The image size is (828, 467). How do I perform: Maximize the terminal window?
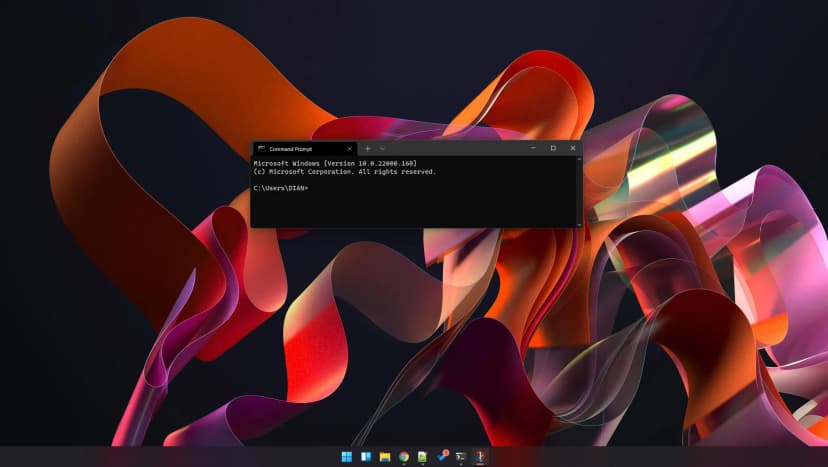[553, 148]
